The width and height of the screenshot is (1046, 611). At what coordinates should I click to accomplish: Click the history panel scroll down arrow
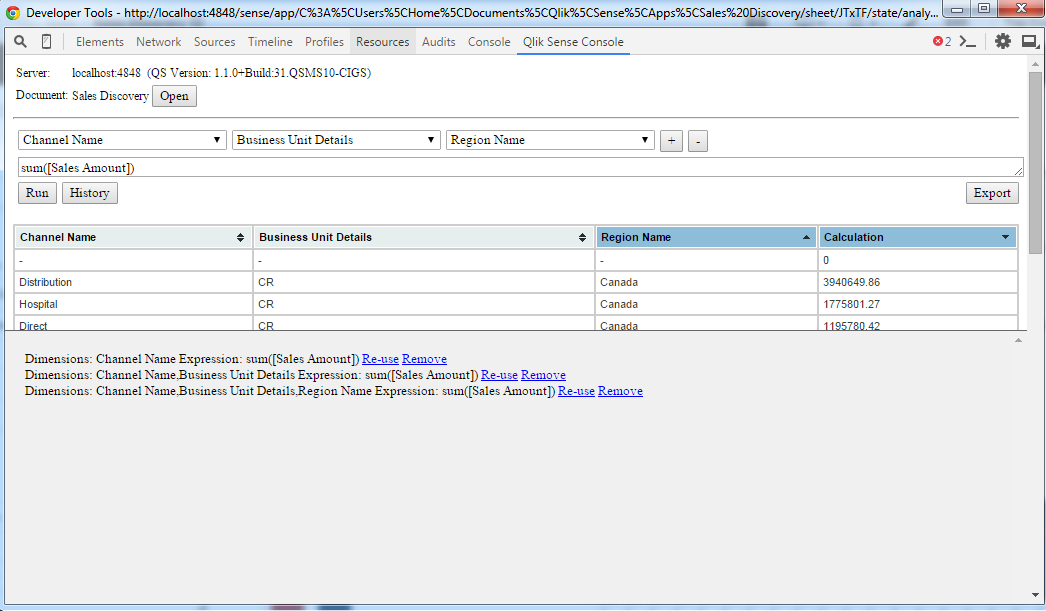pyautogui.click(x=1035, y=595)
